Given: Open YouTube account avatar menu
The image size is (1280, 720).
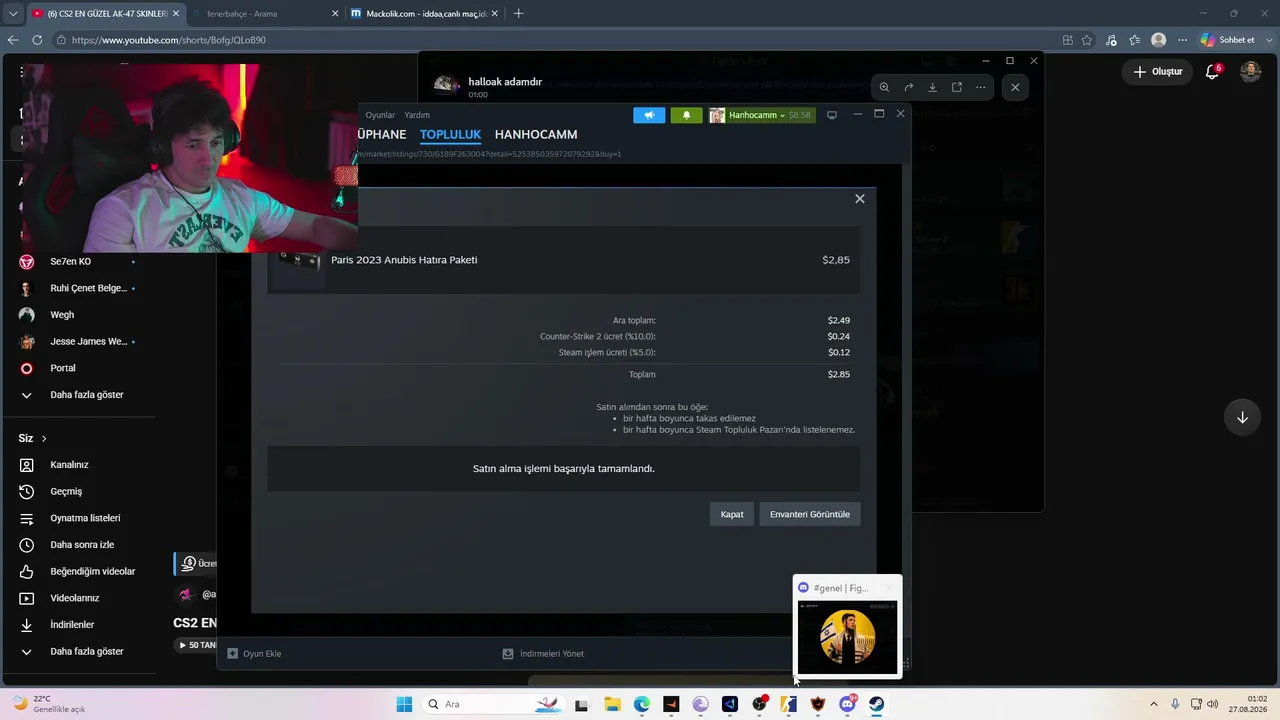Looking at the screenshot, I should (1250, 72).
